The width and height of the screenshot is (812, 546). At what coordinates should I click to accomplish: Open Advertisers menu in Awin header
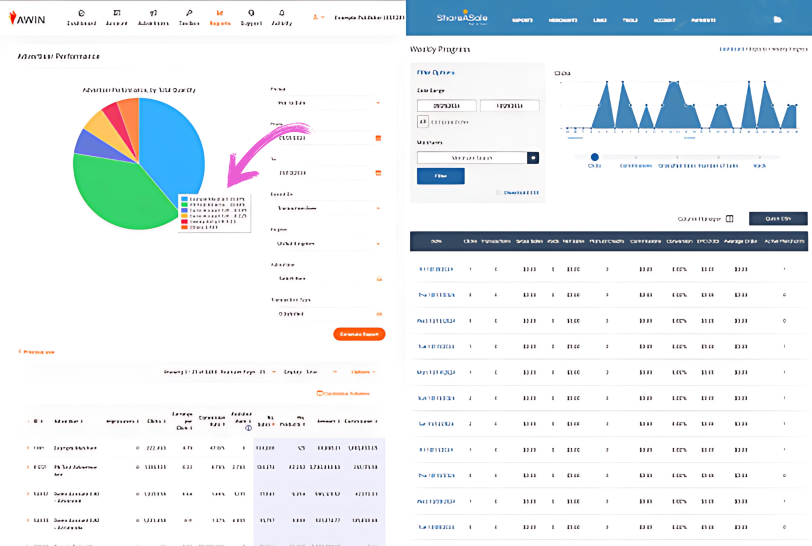point(153,17)
